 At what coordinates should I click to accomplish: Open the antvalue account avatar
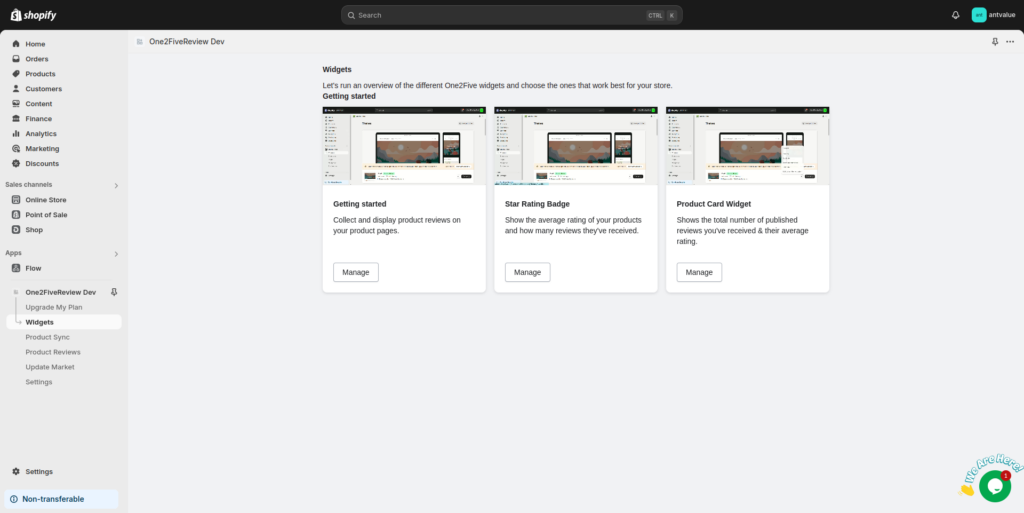point(979,15)
